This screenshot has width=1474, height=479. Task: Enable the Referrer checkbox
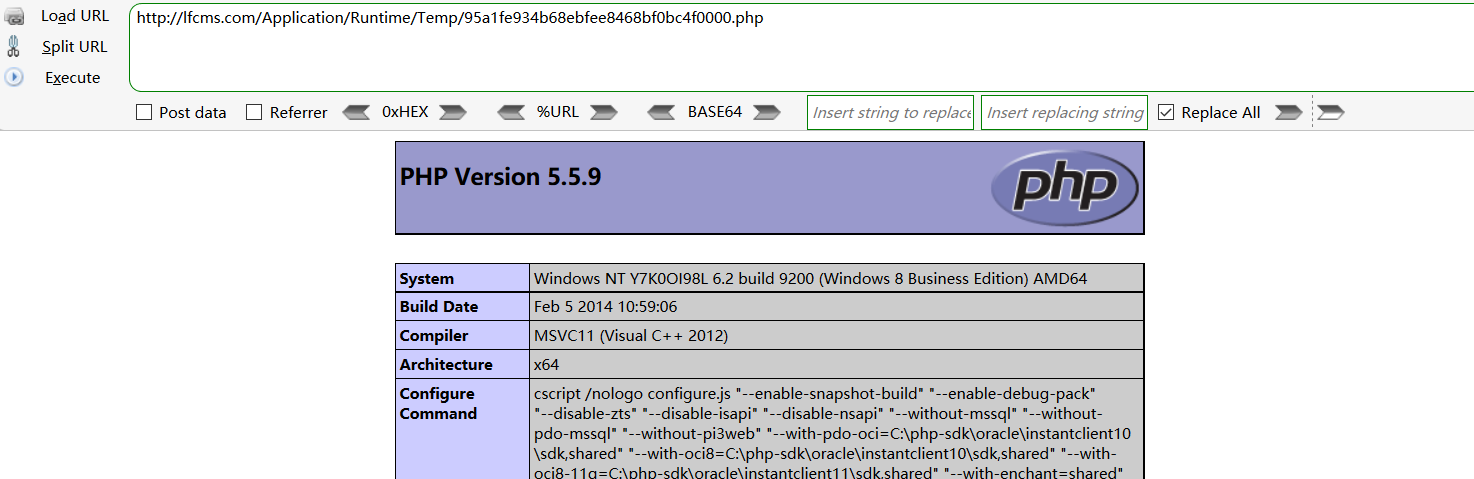254,112
